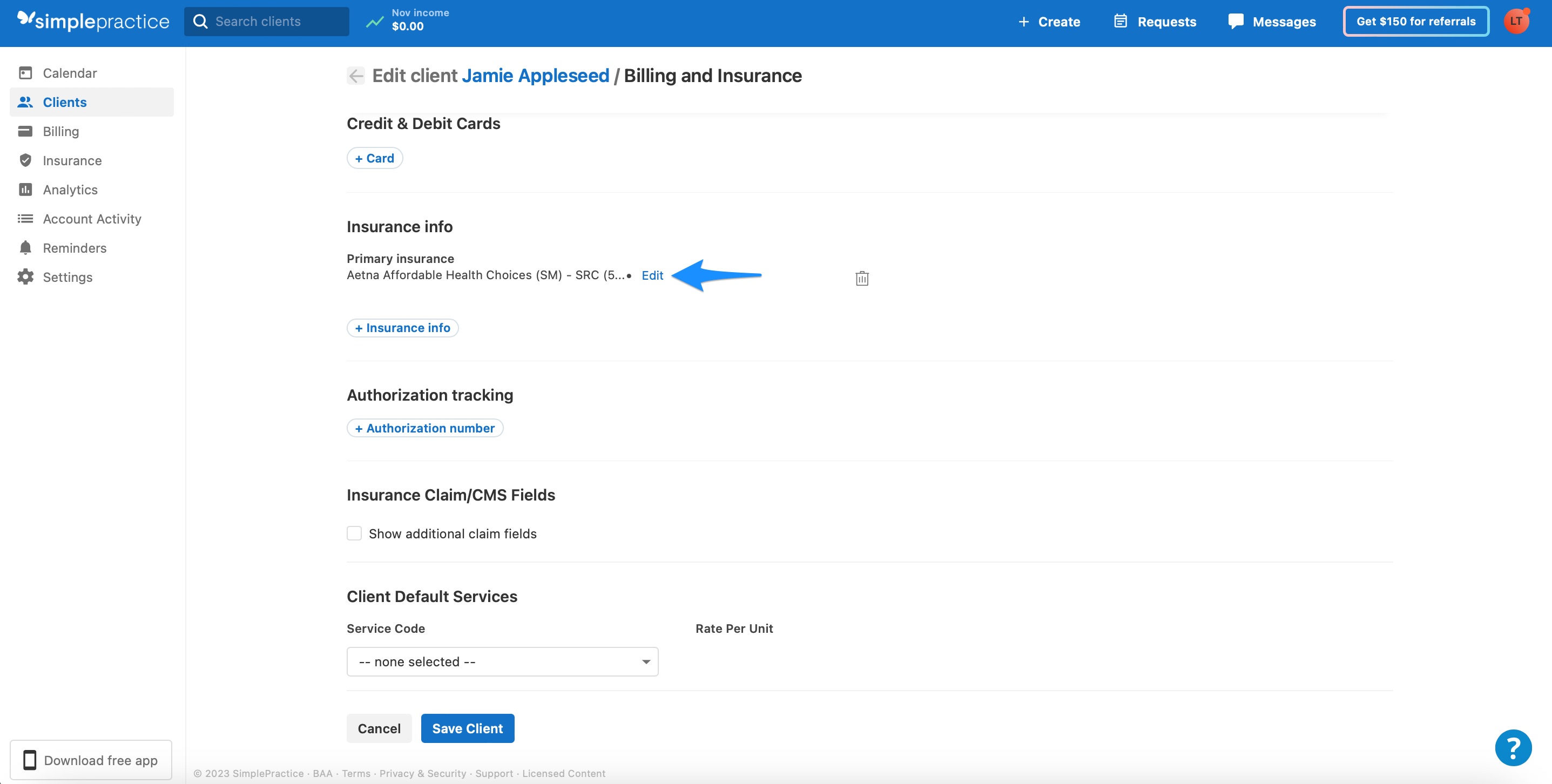The image size is (1552, 784).
Task: Click the Search clients field
Action: [268, 21]
